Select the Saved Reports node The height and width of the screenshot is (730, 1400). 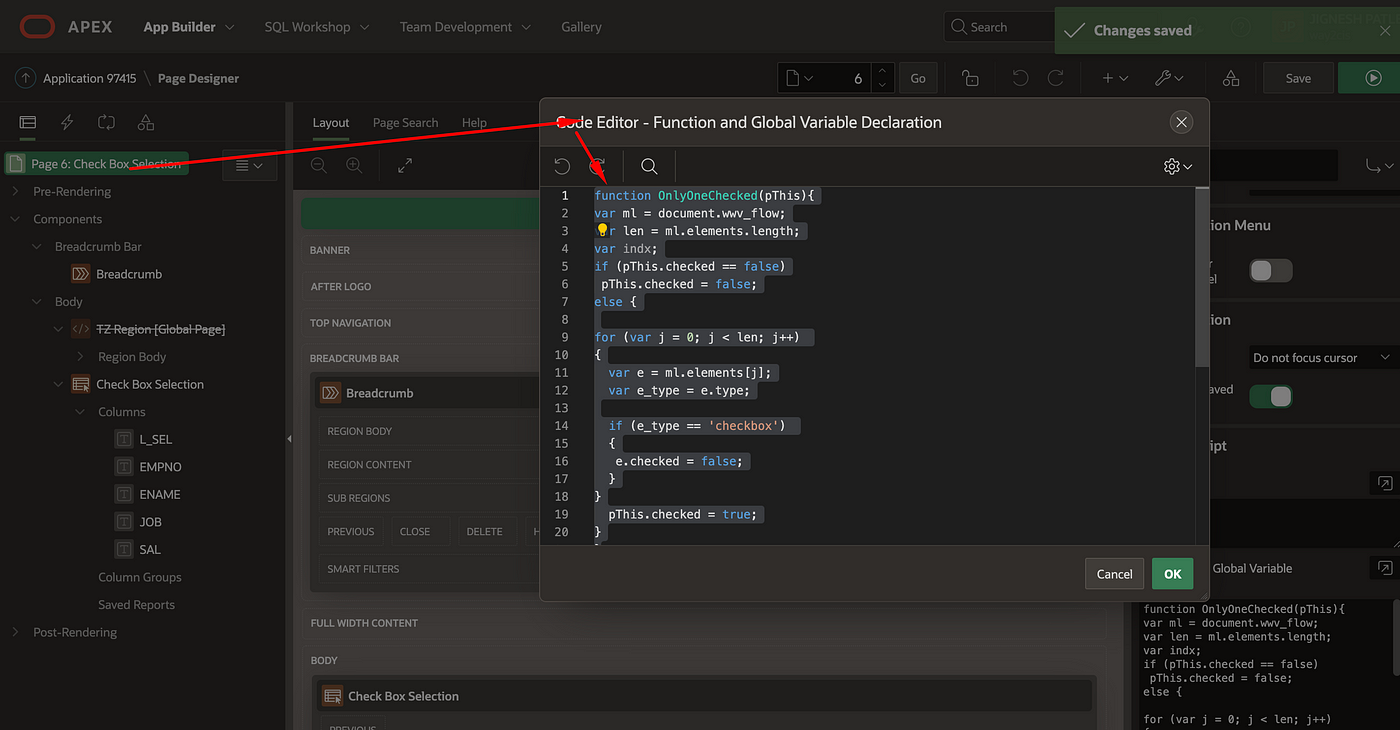pos(136,605)
